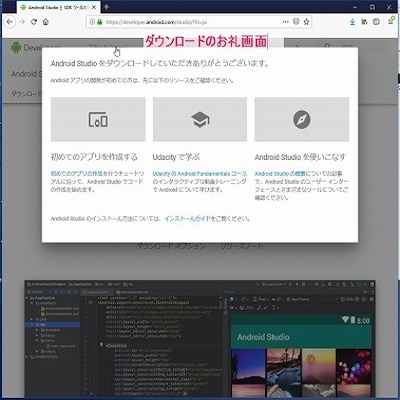
Task: Show site information icon in address bar
Action: (x=92, y=22)
